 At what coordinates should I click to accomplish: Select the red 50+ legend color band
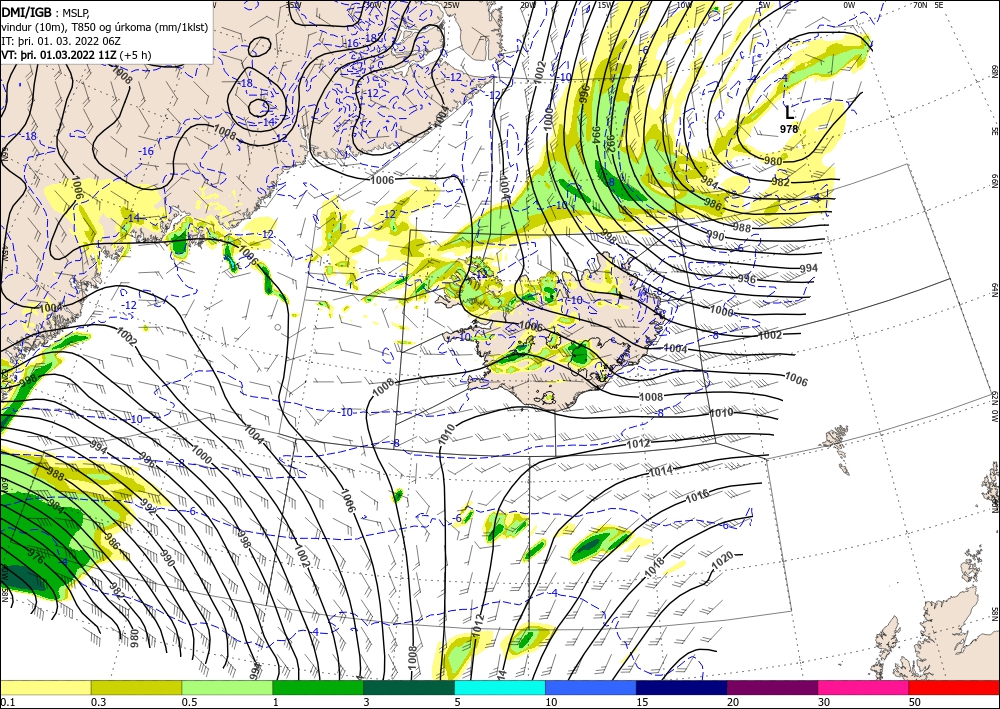954,687
